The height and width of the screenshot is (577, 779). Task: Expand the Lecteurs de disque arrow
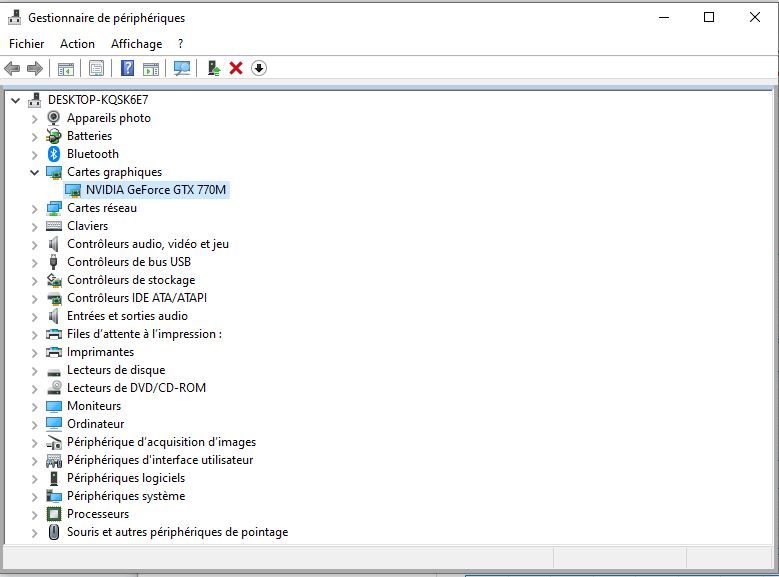pyautogui.click(x=34, y=371)
